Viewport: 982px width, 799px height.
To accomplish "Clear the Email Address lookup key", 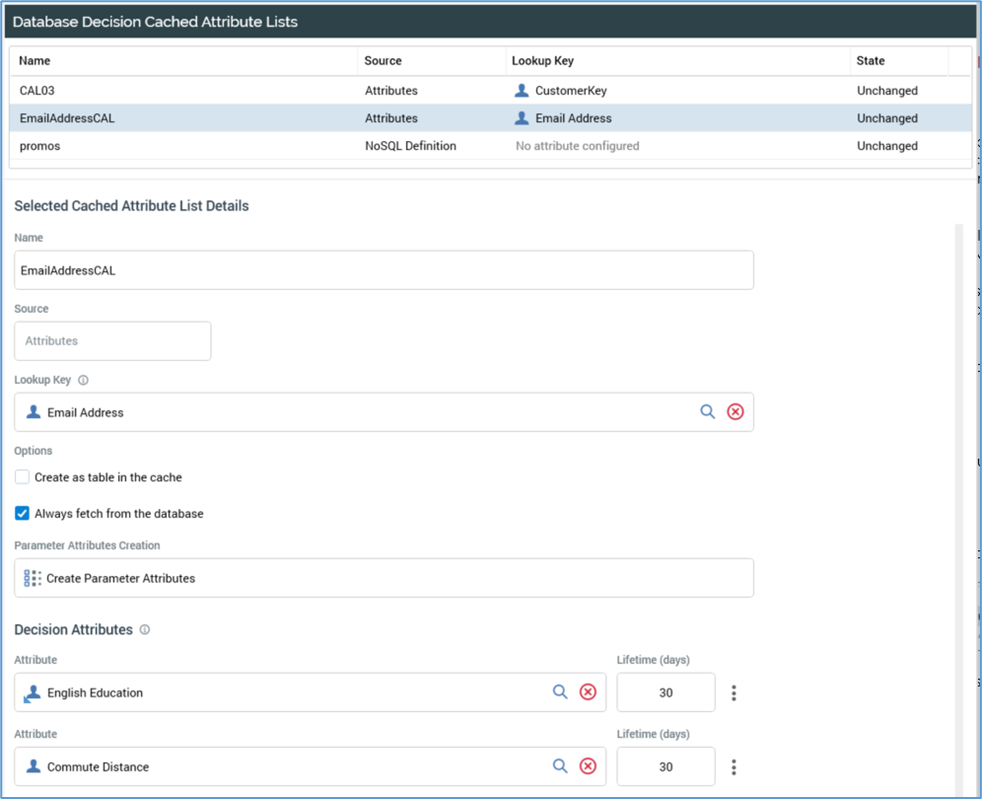I will [x=735, y=412].
